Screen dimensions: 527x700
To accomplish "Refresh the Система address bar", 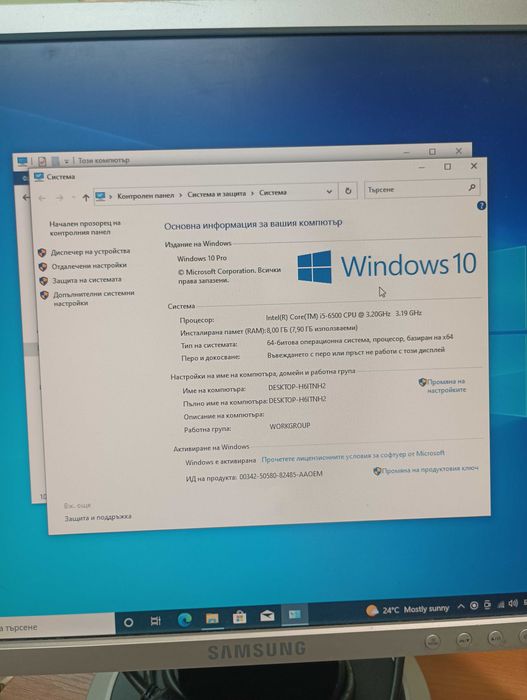I will 348,191.
